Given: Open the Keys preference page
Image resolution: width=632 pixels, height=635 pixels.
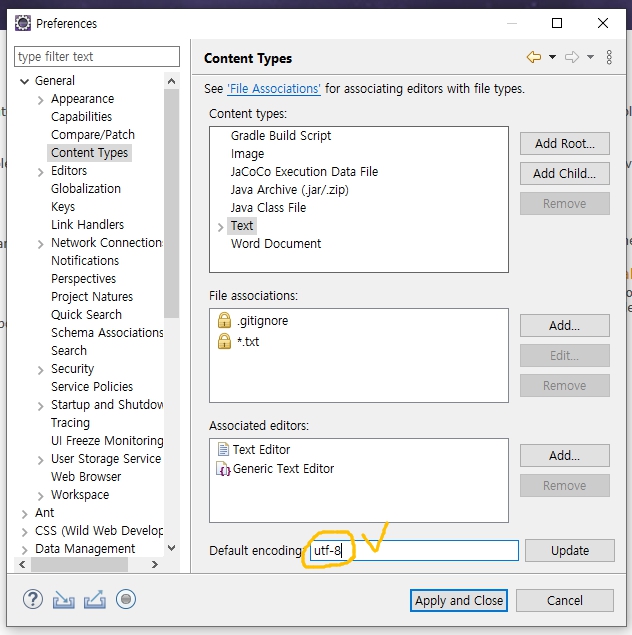Looking at the screenshot, I should point(63,207).
